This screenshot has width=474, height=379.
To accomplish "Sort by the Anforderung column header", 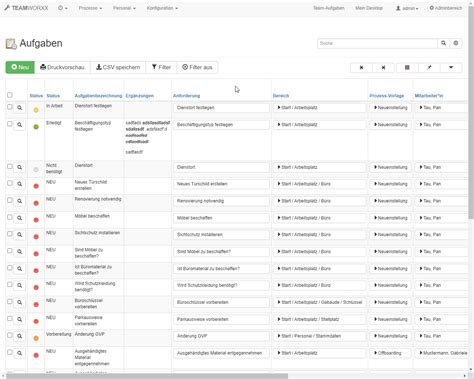I will (186, 96).
